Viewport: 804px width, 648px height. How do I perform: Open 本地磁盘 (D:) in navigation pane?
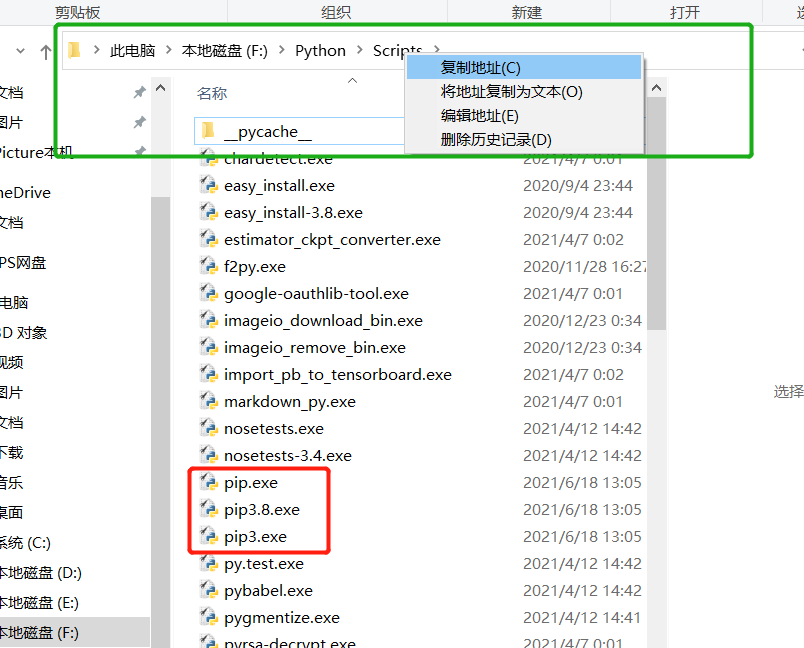pyautogui.click(x=40, y=573)
